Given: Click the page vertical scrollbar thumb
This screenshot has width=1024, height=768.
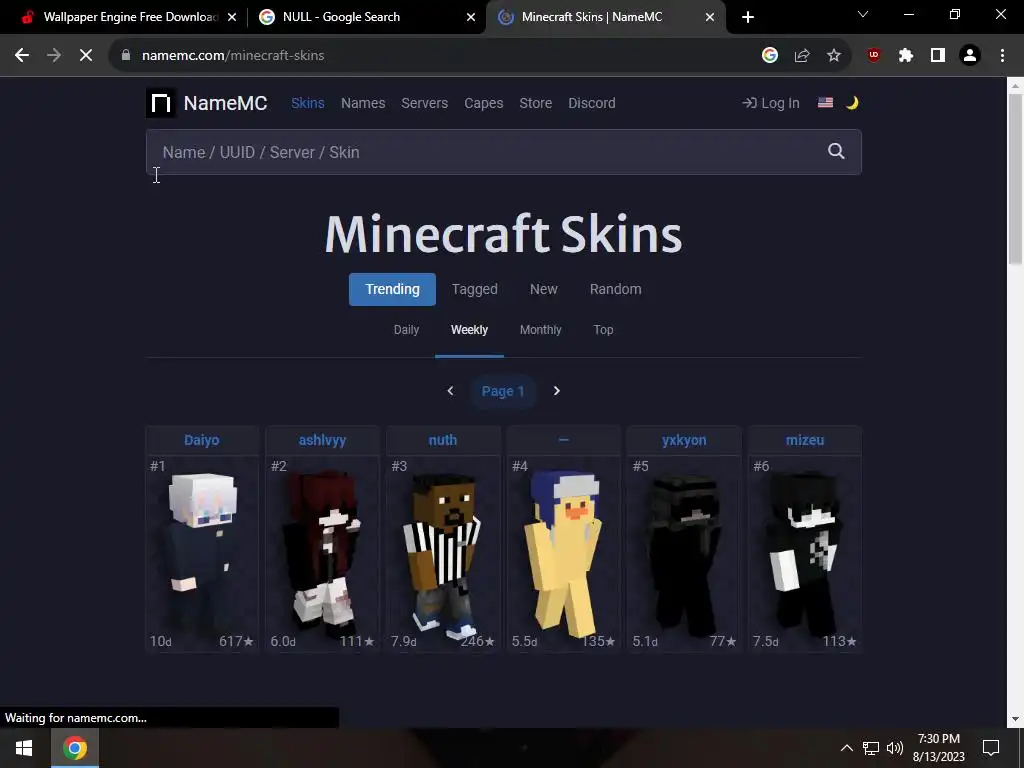Looking at the screenshot, I should 1015,178.
